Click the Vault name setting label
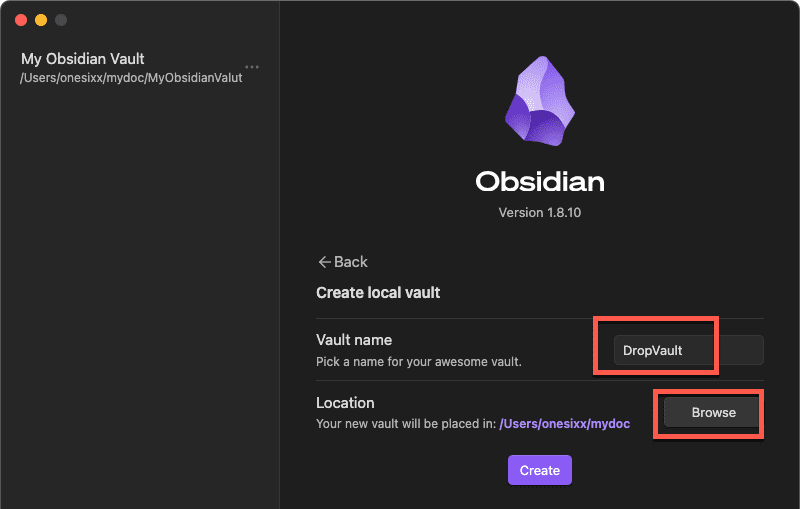The image size is (800, 509). click(x=354, y=340)
